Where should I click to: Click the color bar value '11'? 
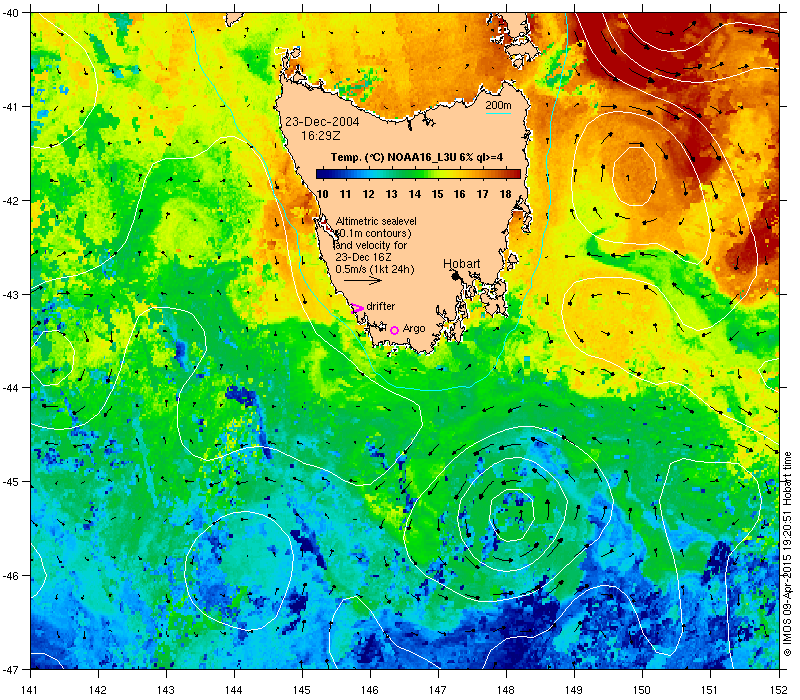click(x=345, y=194)
